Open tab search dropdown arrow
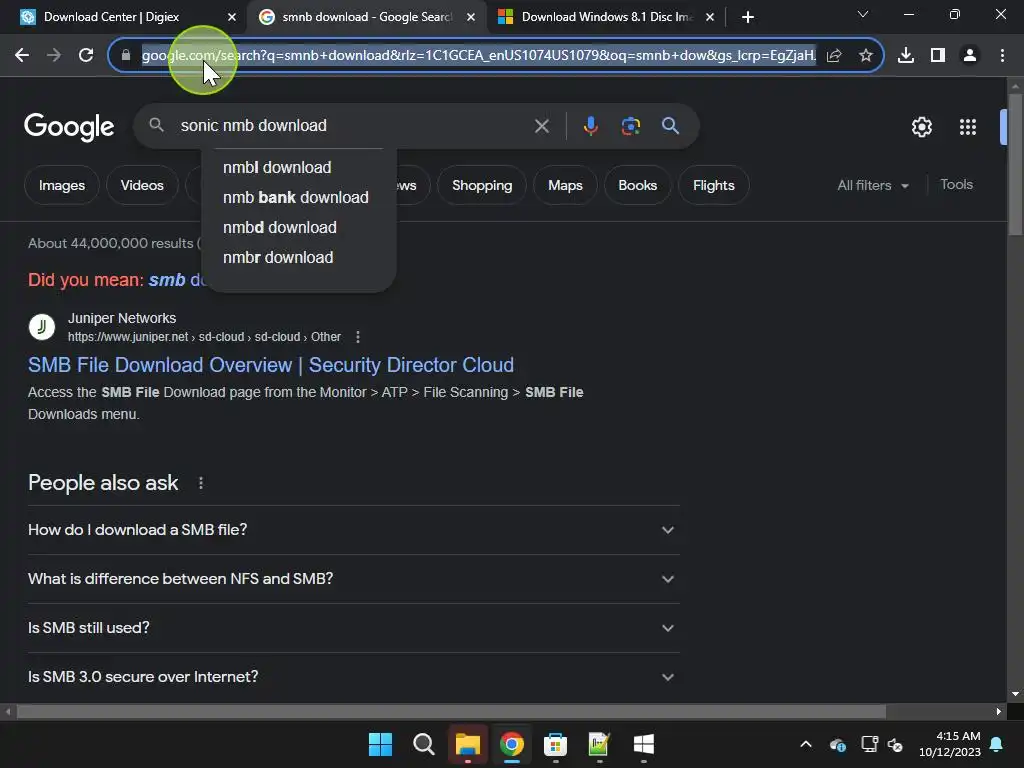 (863, 14)
